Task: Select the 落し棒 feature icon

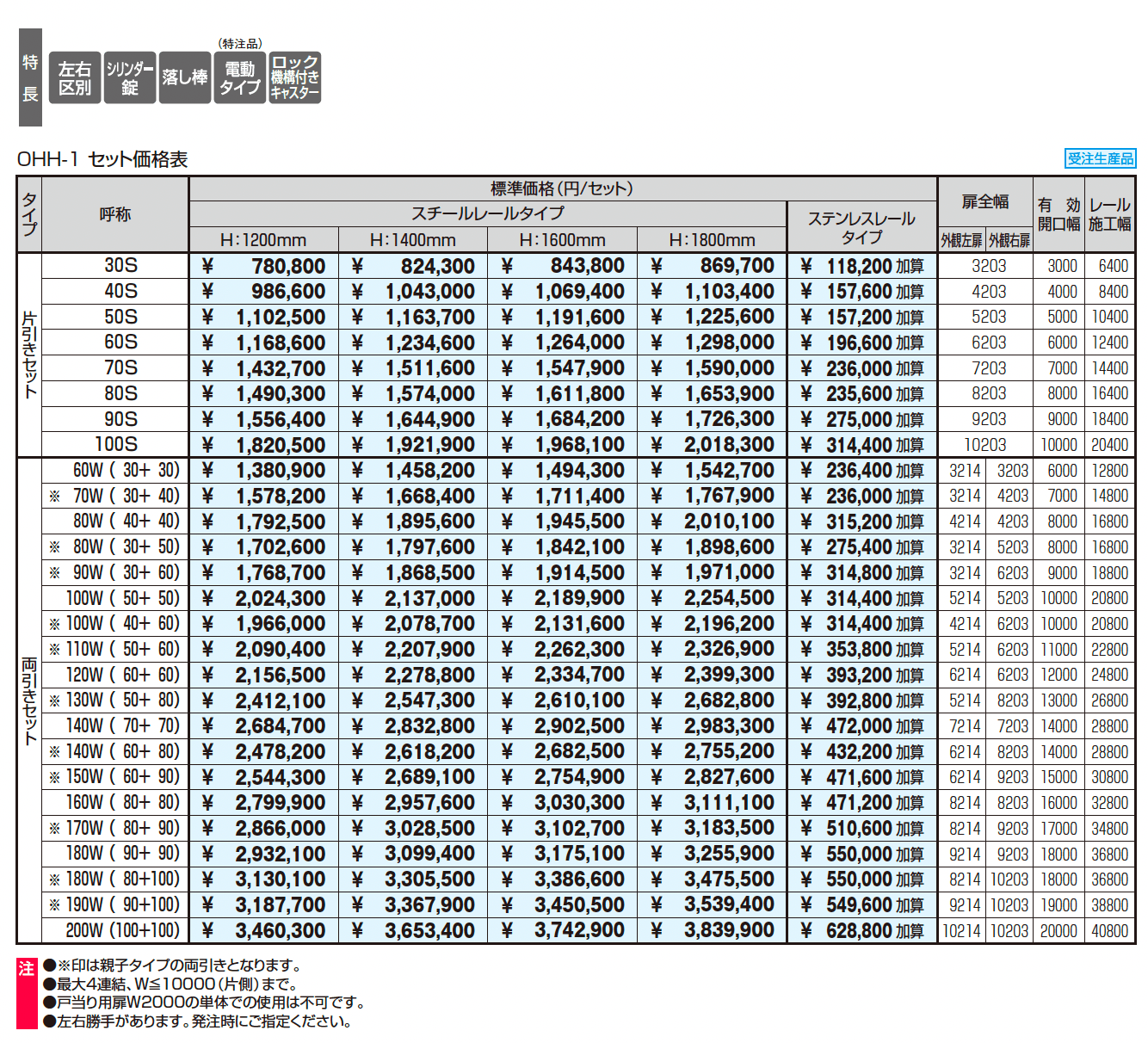Action: pos(184,78)
